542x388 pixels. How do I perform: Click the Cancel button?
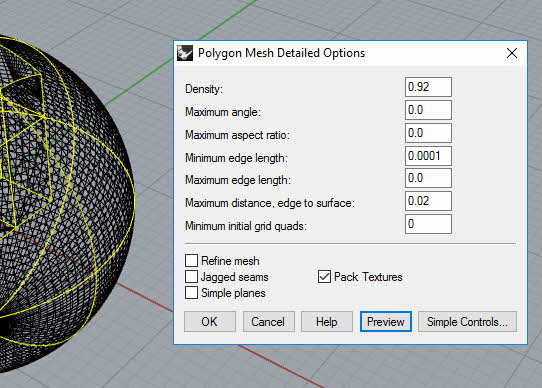click(x=268, y=322)
